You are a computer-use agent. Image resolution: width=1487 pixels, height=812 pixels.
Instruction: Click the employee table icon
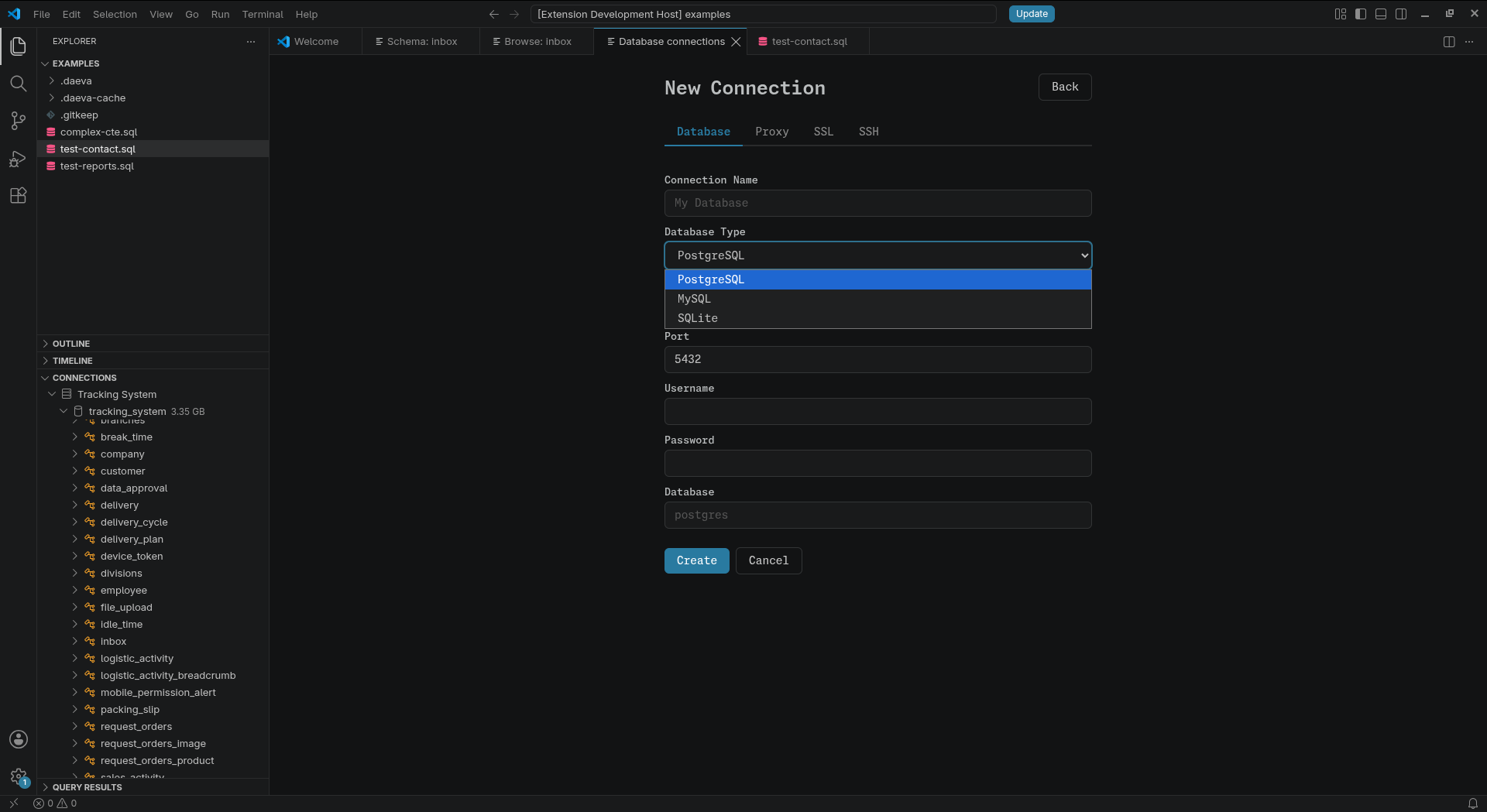90,590
